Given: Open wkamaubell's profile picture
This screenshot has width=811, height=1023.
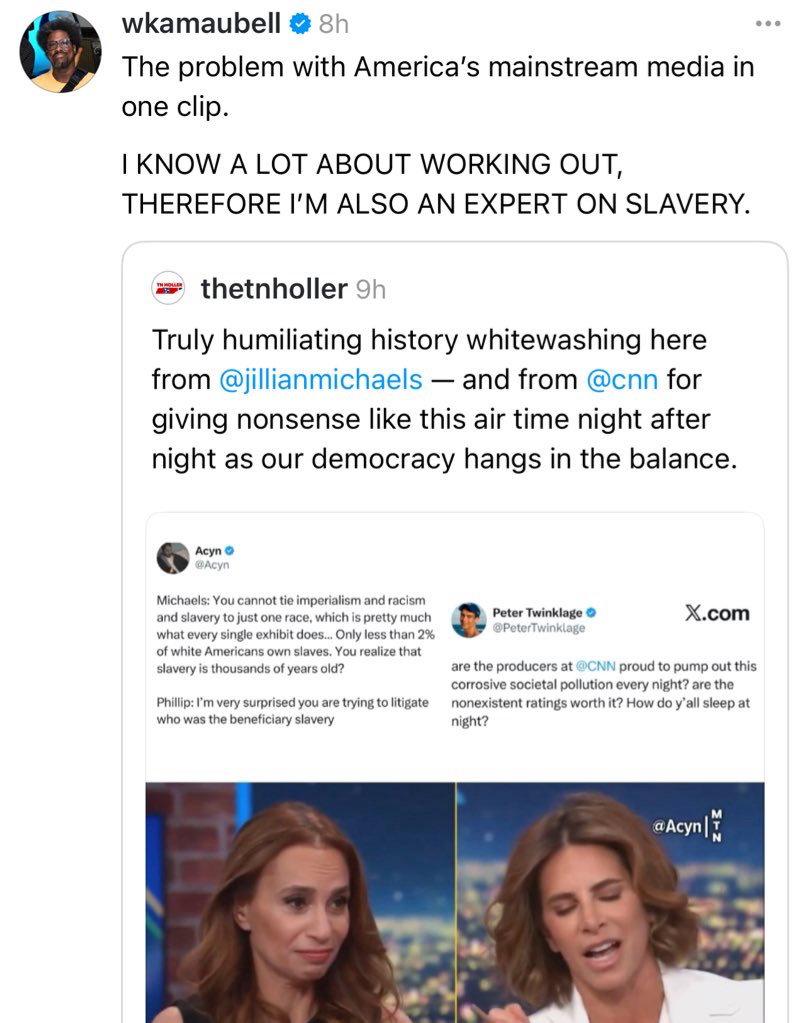Looking at the screenshot, I should click(x=60, y=52).
